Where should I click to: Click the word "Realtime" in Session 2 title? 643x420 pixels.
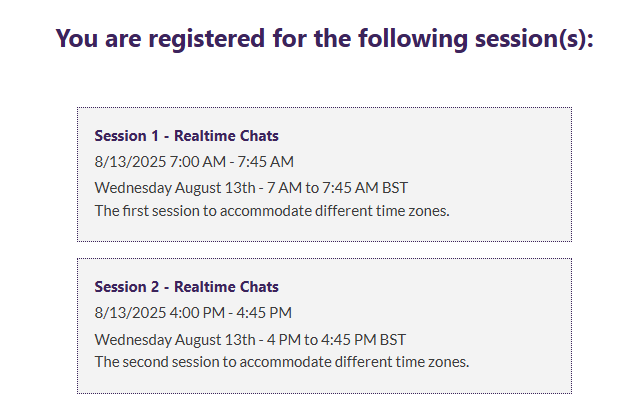[x=207, y=287]
